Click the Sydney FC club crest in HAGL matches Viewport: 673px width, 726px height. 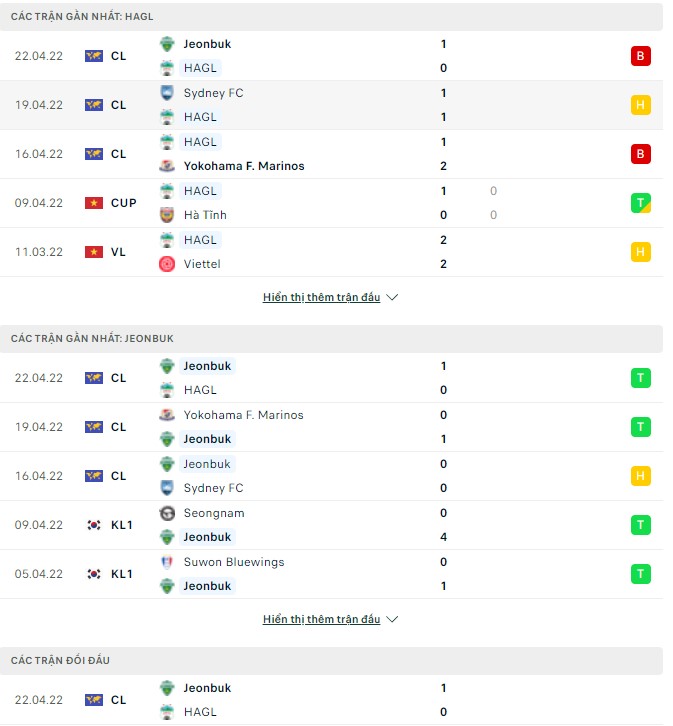point(167,93)
